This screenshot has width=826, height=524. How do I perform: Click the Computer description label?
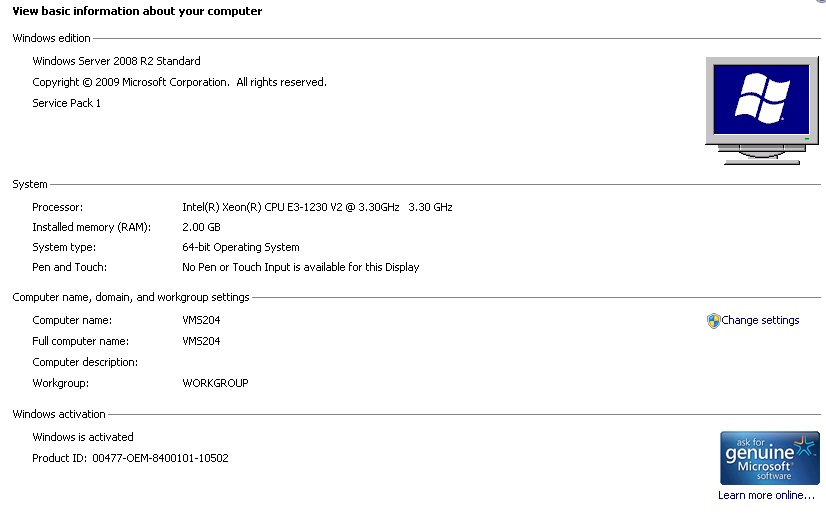pos(85,362)
